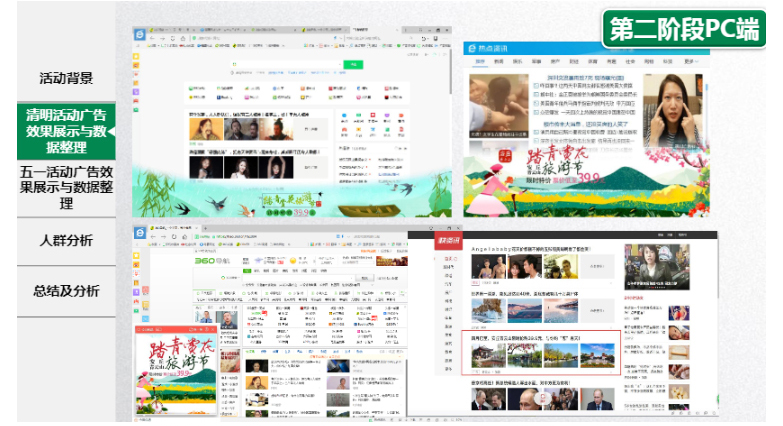
Task: Click the search button beside 360导航 search field
Action: point(365,278)
